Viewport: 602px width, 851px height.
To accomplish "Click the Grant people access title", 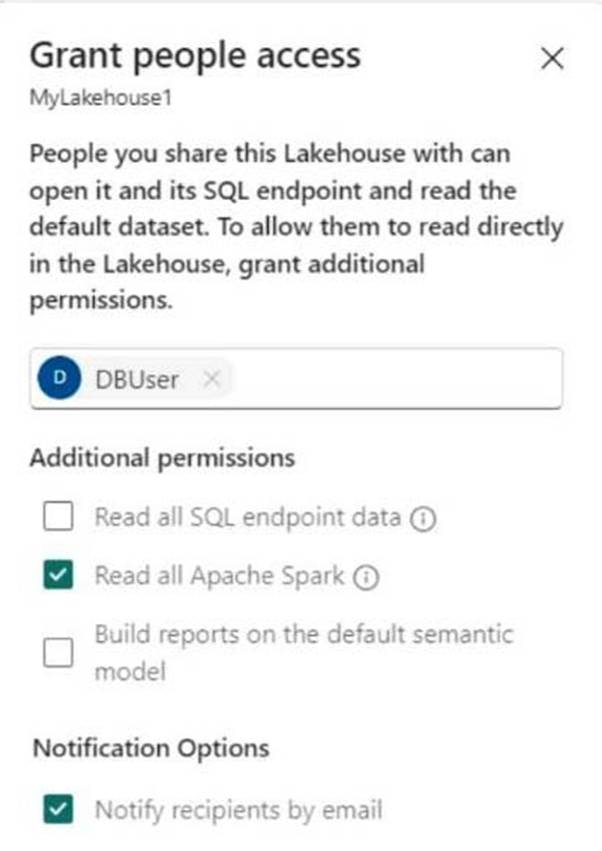I will (x=195, y=56).
